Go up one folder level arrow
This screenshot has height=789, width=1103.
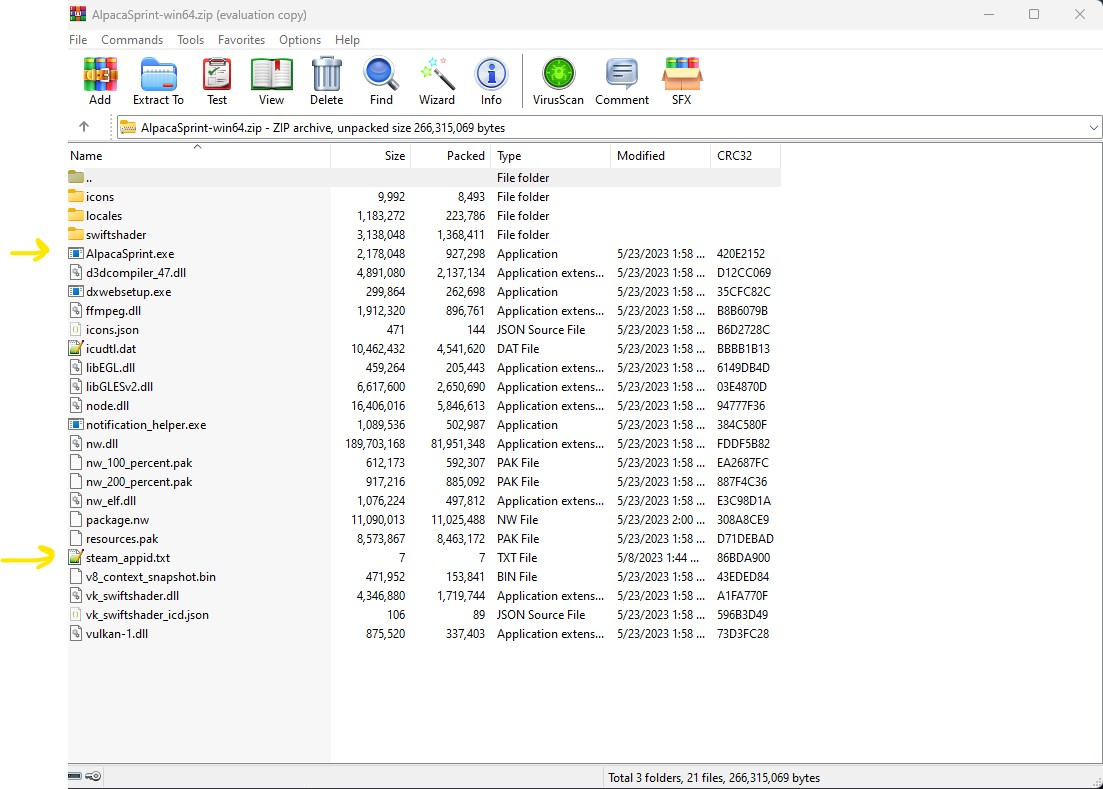point(84,127)
